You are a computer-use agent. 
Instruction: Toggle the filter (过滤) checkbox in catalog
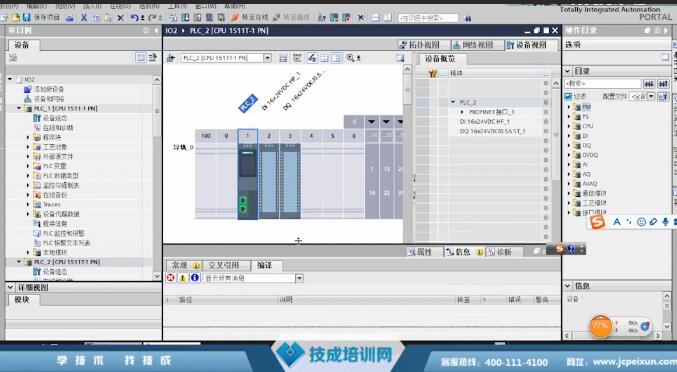(568, 96)
